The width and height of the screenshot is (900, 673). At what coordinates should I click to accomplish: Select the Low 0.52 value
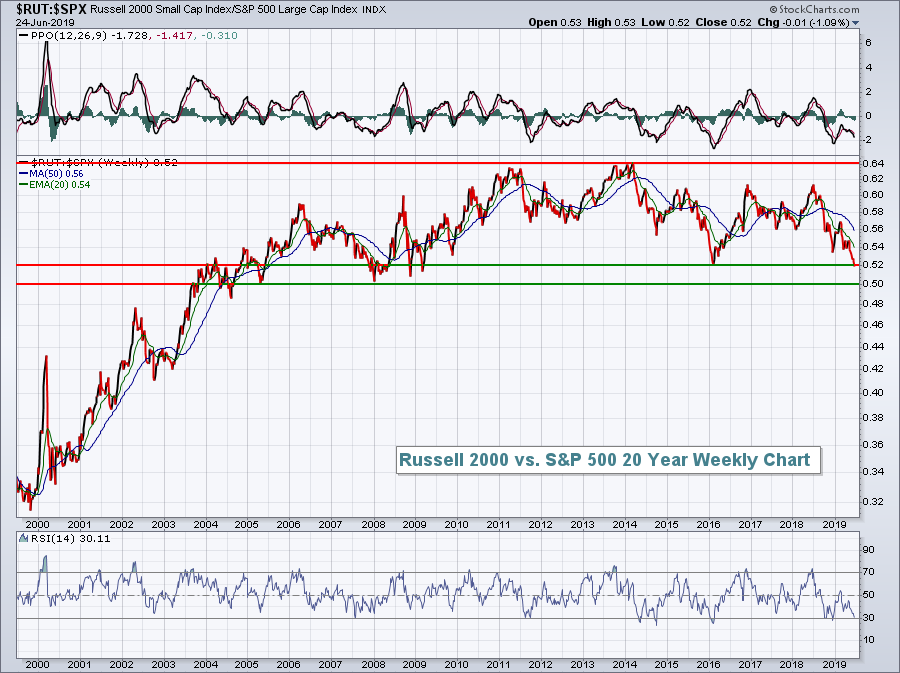pos(664,22)
